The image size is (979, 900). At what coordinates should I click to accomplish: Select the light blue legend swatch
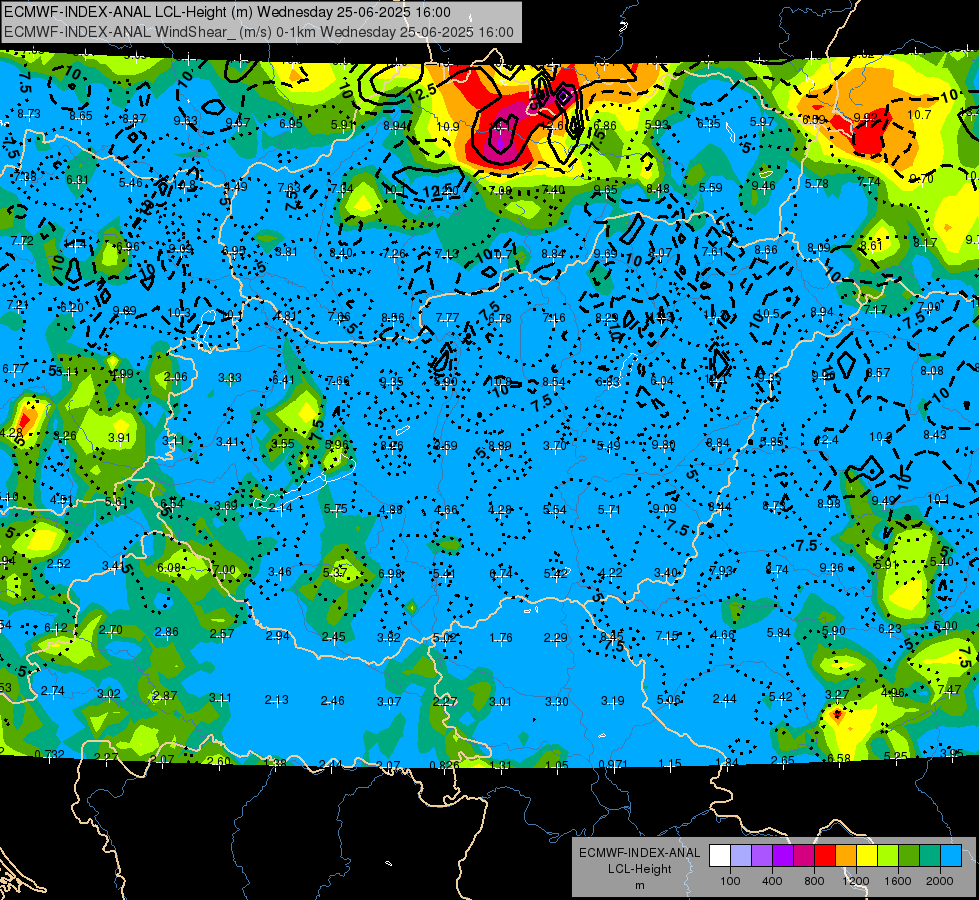coord(952,856)
